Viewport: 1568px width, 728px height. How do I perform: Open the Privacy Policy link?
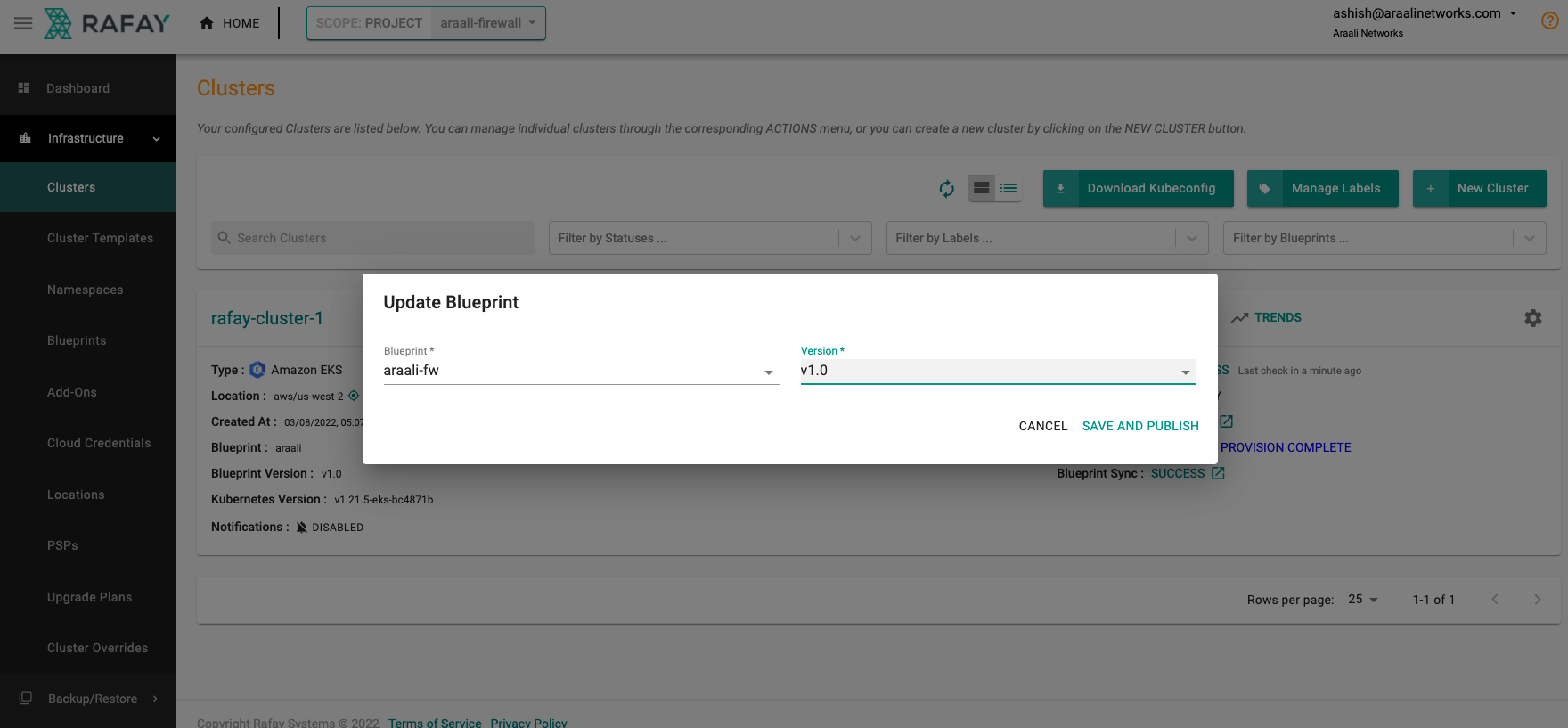pyautogui.click(x=528, y=723)
